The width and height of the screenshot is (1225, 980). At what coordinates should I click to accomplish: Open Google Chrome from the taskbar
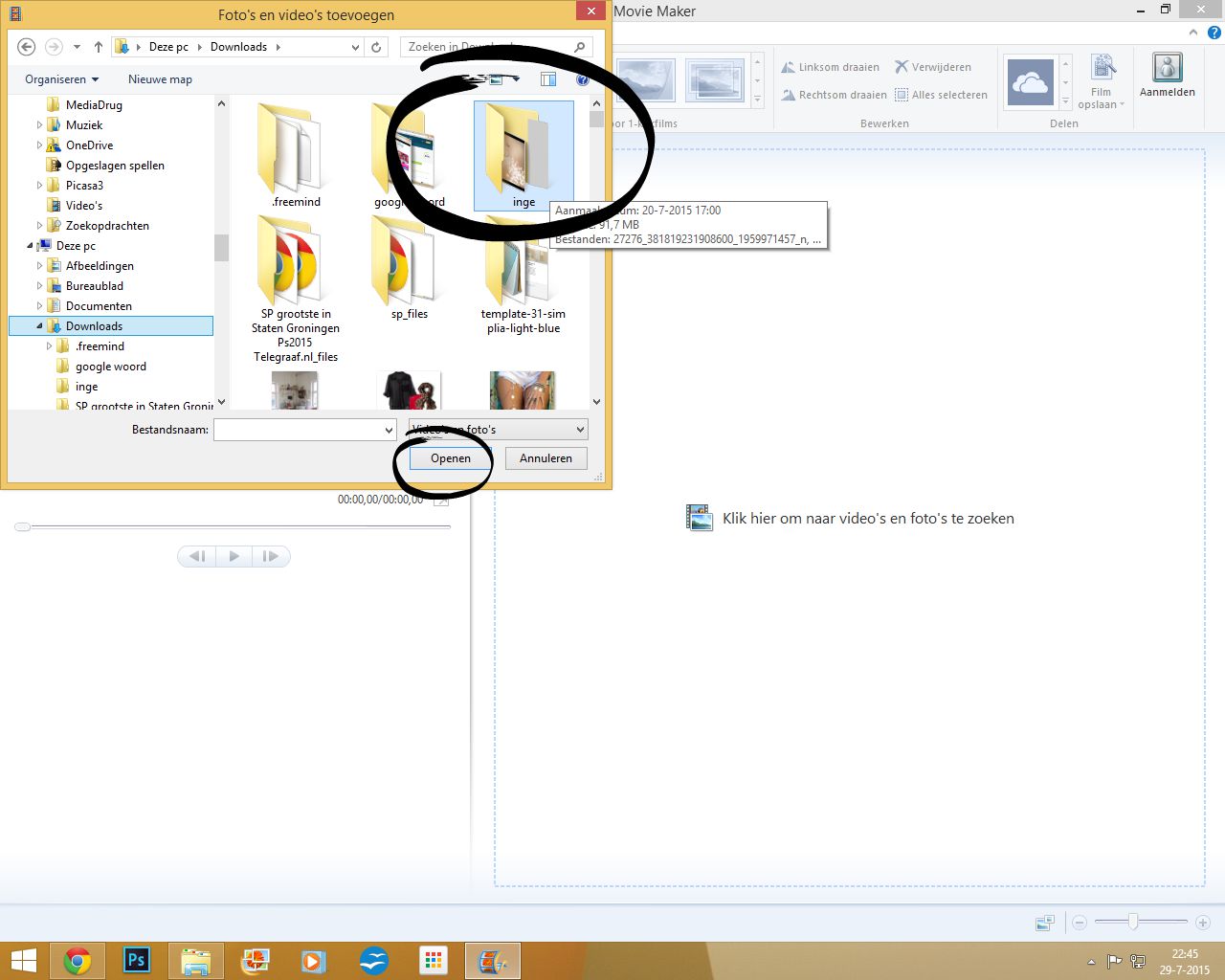tap(77, 961)
